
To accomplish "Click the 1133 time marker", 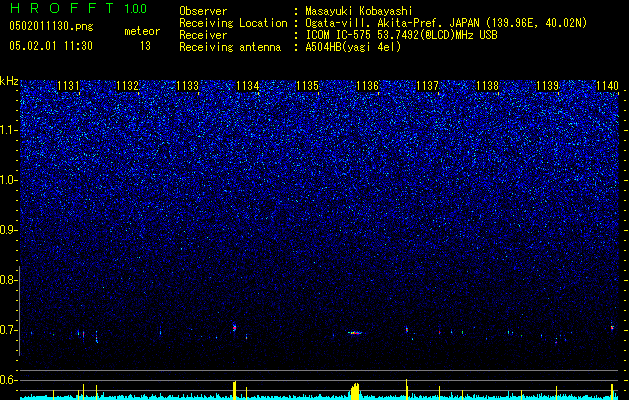I will click(x=187, y=86).
